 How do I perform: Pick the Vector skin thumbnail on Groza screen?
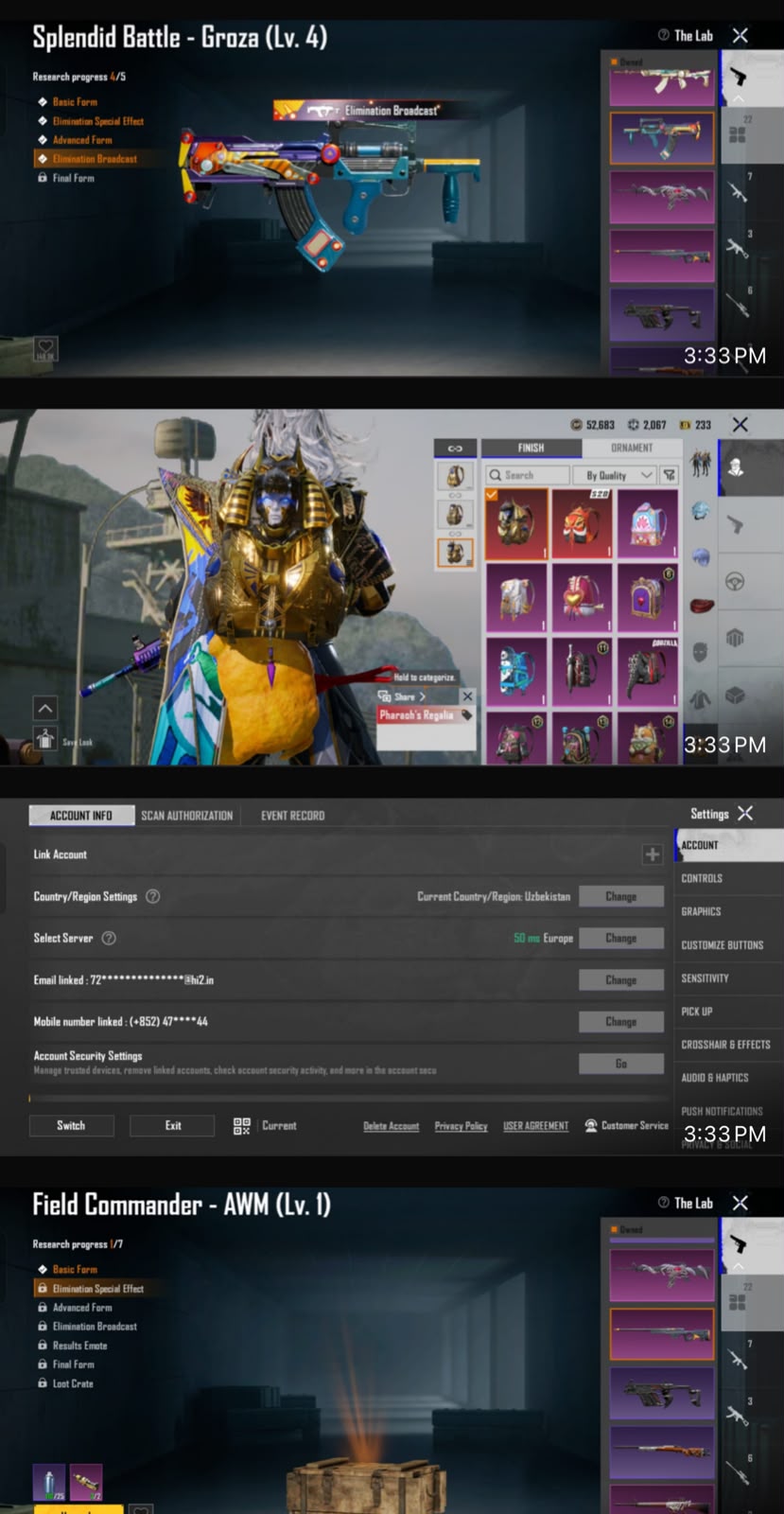coord(662,313)
